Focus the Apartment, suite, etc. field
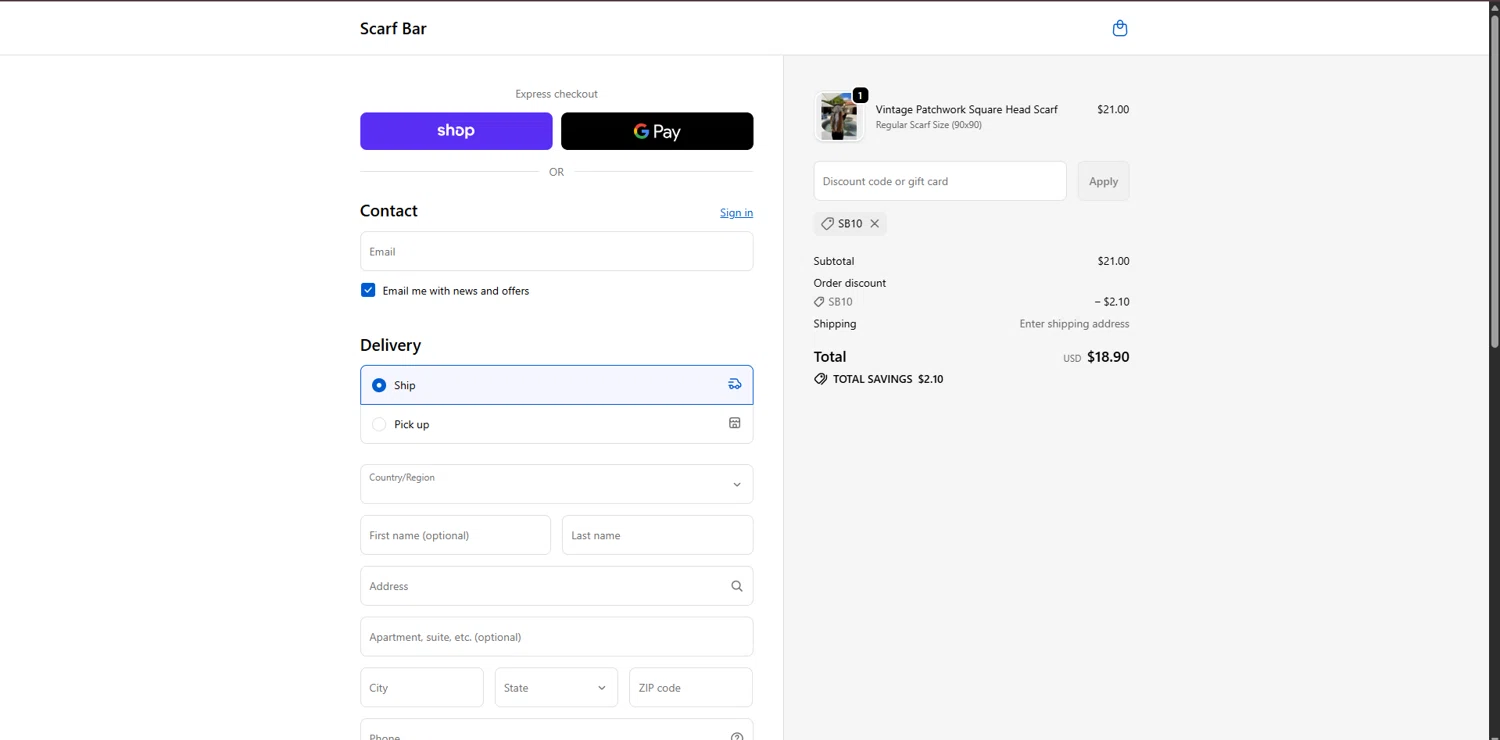 [x=557, y=637]
